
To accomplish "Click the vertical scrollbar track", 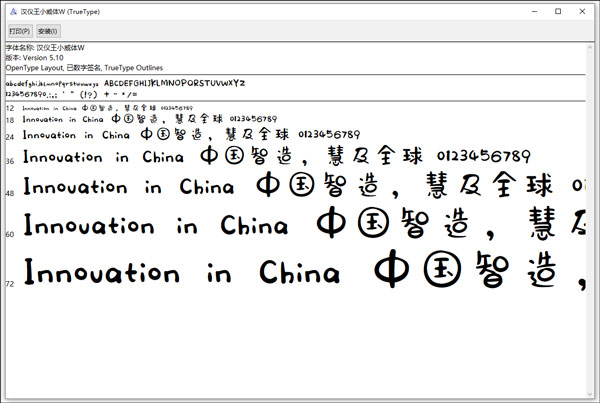I will [x=590, y=220].
